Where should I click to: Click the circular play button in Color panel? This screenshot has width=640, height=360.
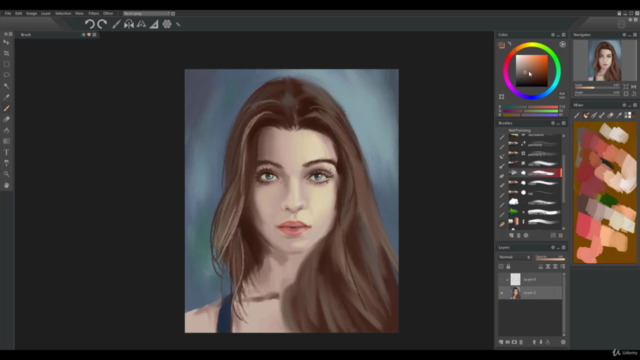click(x=562, y=44)
